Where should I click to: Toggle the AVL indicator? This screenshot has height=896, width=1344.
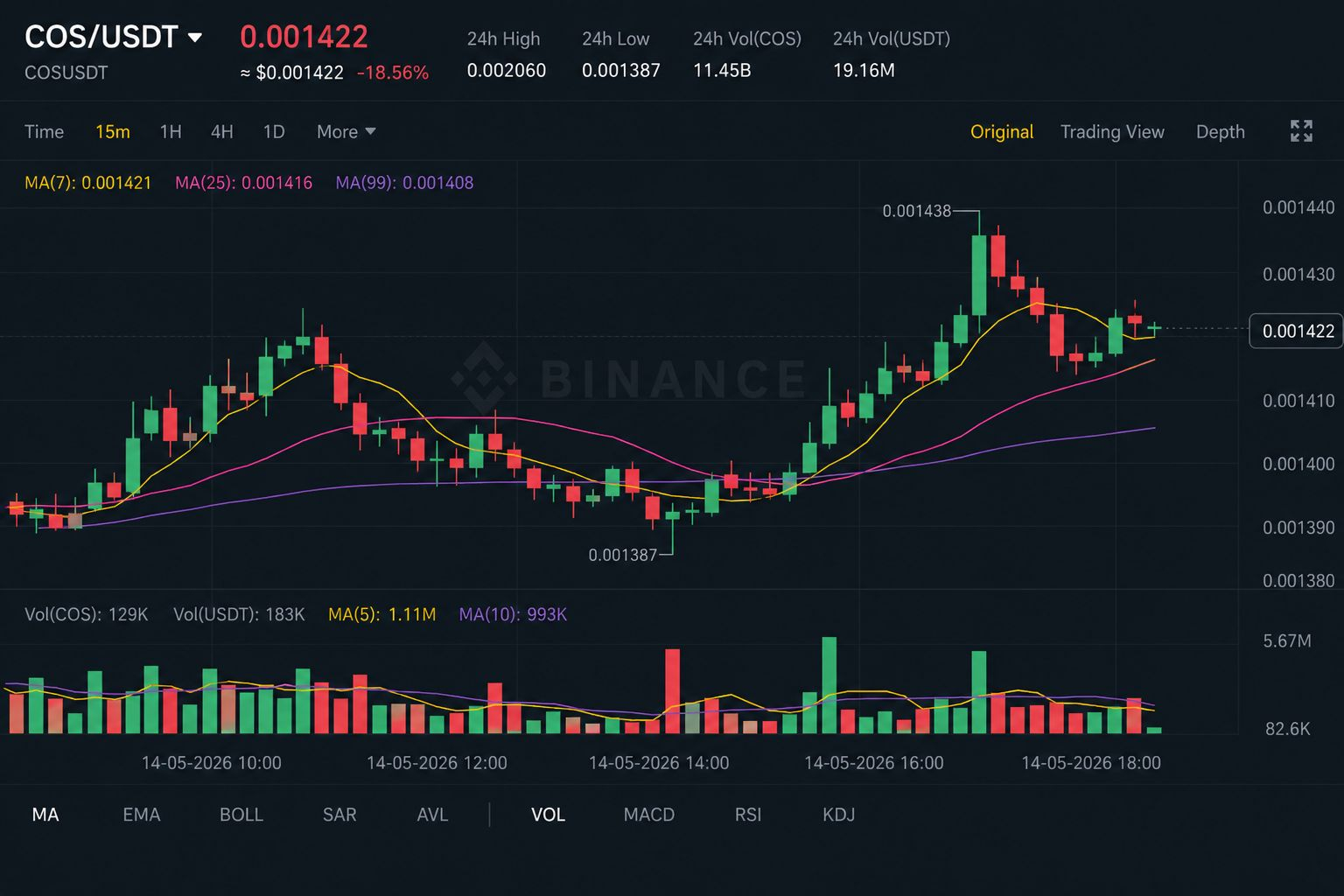(432, 815)
